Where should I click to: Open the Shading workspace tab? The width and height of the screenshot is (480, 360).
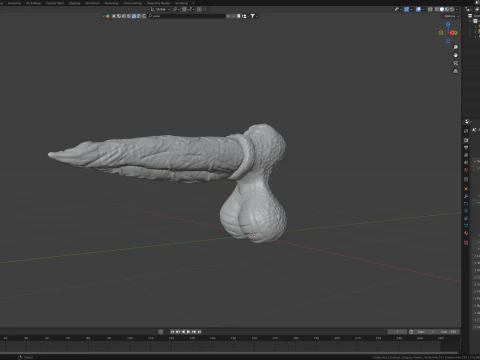(x=74, y=3)
